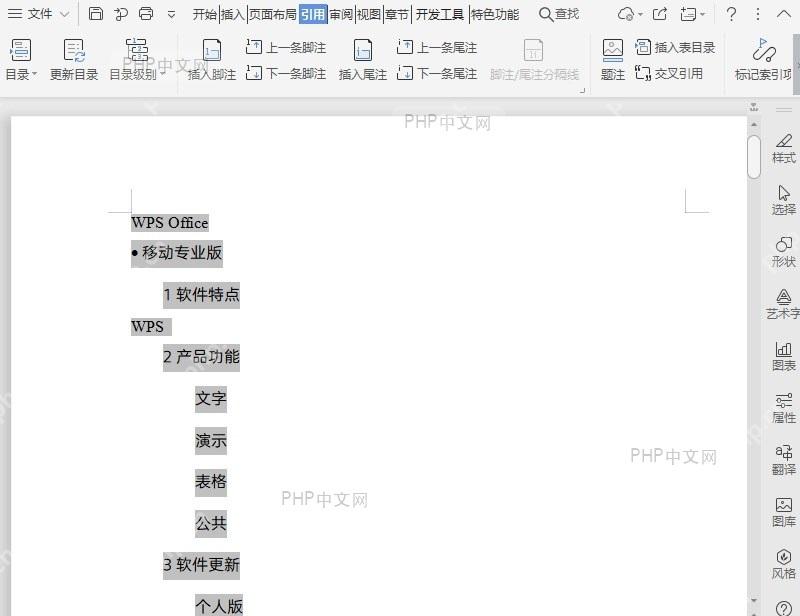Select the 引用 ribbon tab
The image size is (800, 616).
(x=313, y=14)
